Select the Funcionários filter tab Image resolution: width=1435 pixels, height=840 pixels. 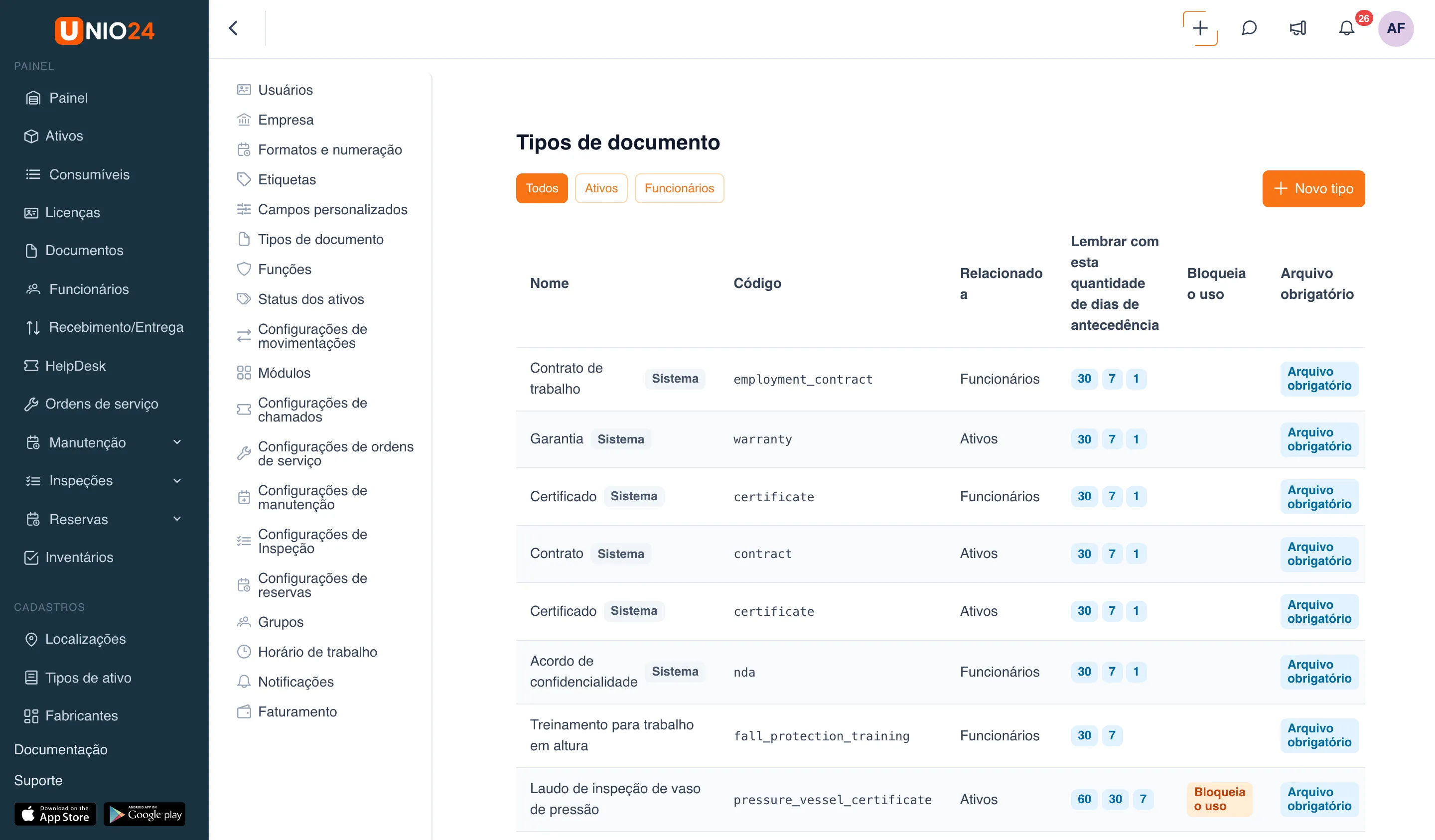click(x=679, y=188)
